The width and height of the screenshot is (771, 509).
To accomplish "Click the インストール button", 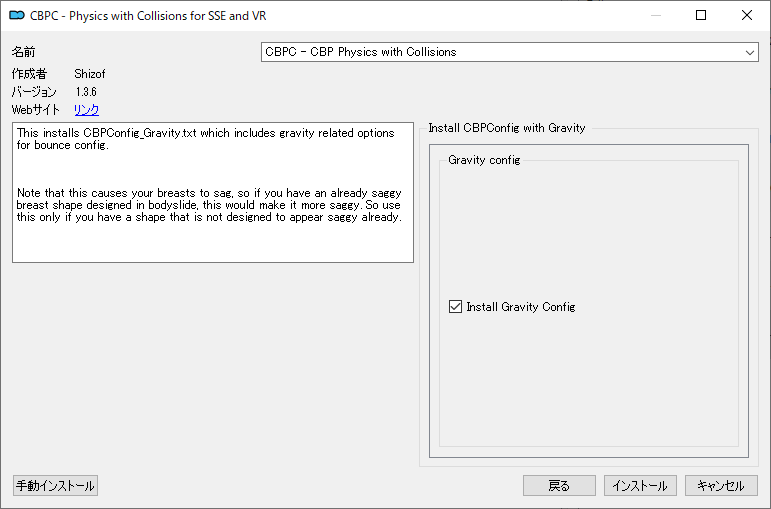I will coord(640,486).
